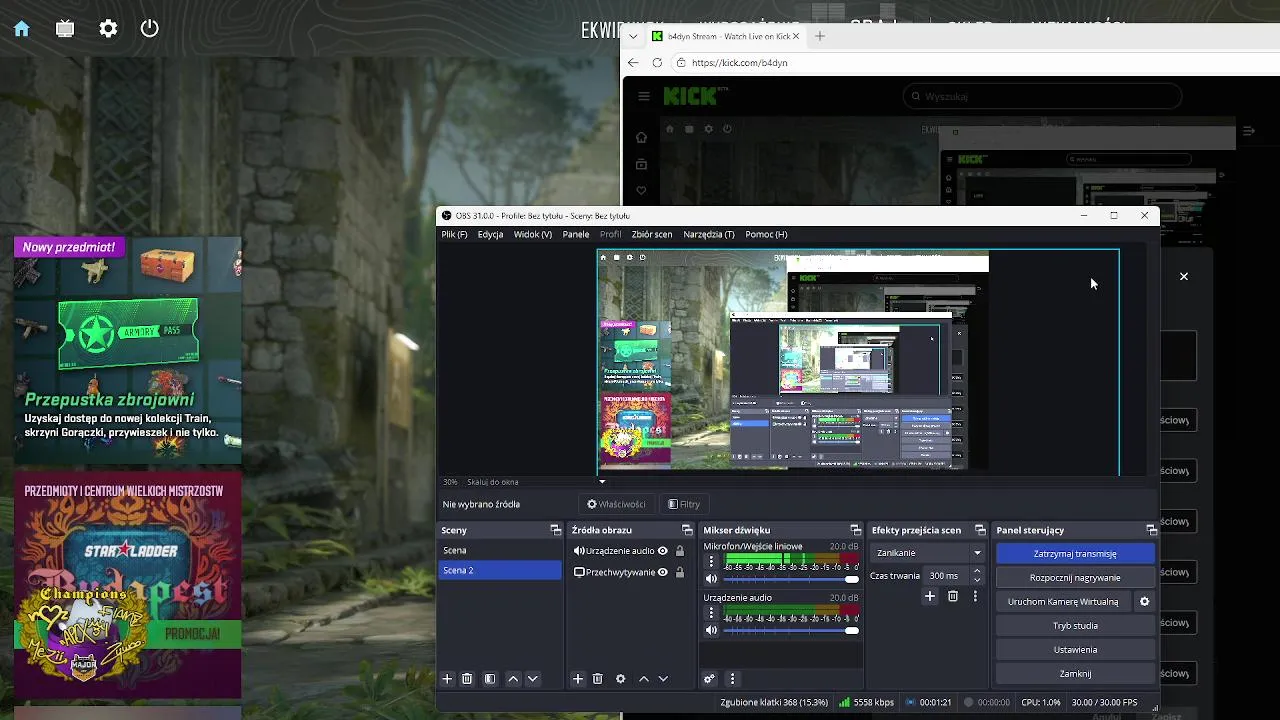The height and width of the screenshot is (720, 1280).
Task: Hide the Urządzenie audio source
Action: click(662, 551)
